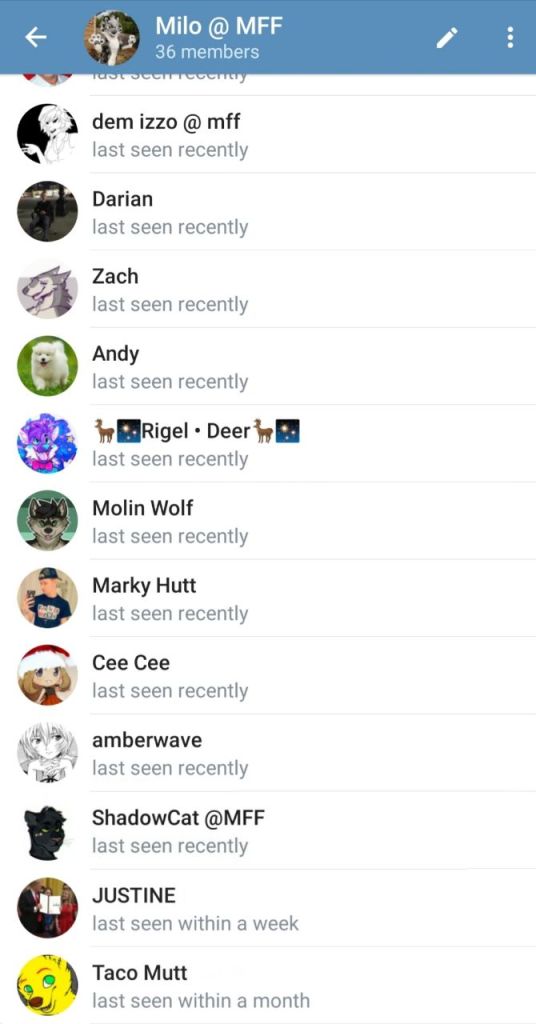Screen dimensions: 536x1024
Task: Tap Zach's wolf avatar
Action: pyautogui.click(x=47, y=288)
